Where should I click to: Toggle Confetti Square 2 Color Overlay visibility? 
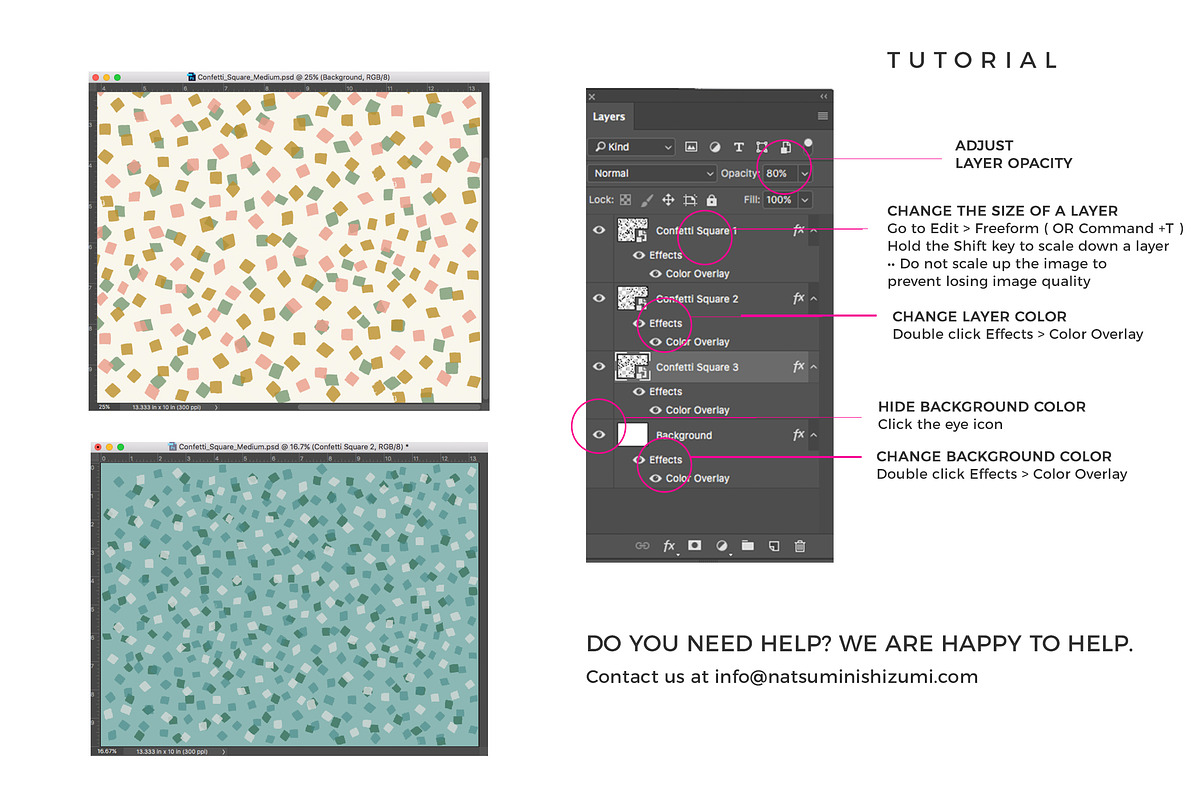click(x=656, y=342)
